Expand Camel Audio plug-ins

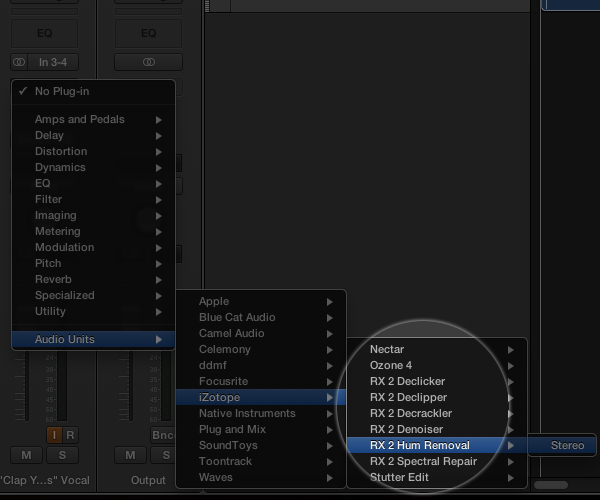coord(261,334)
